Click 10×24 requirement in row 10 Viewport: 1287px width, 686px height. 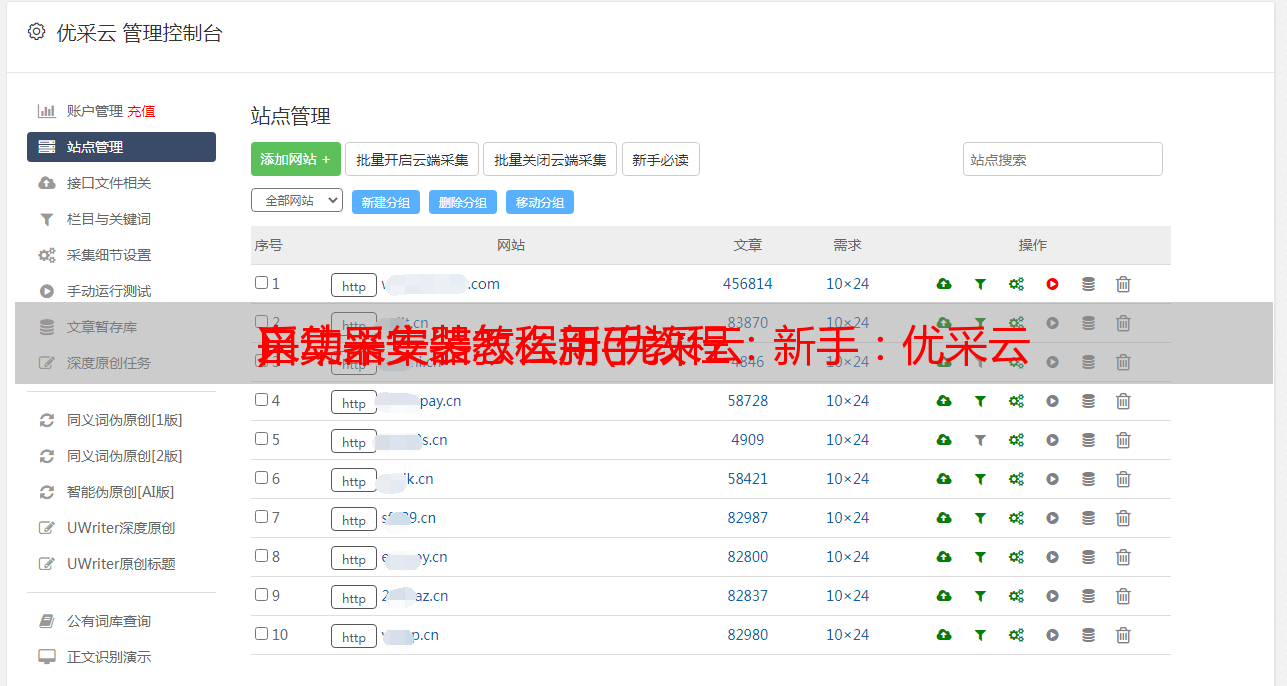848,635
